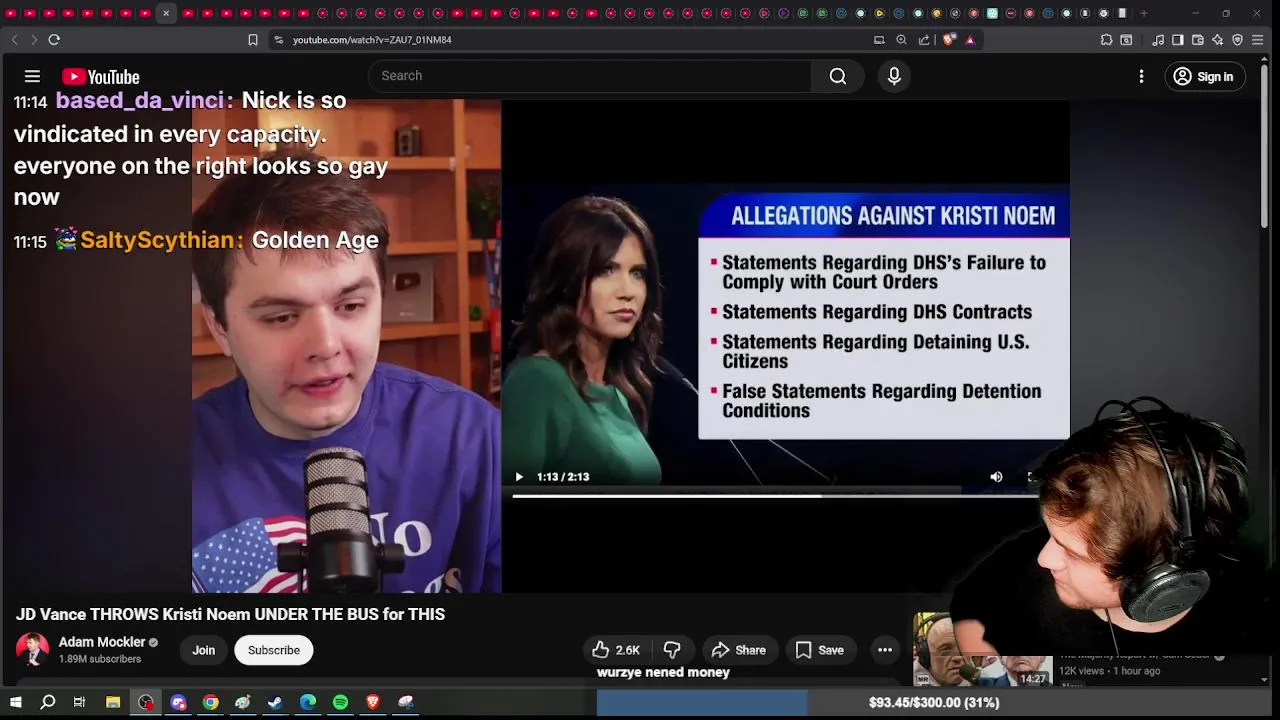Image resolution: width=1280 pixels, height=720 pixels.
Task: Open the YouTube hamburger guide menu
Action: pos(32,76)
